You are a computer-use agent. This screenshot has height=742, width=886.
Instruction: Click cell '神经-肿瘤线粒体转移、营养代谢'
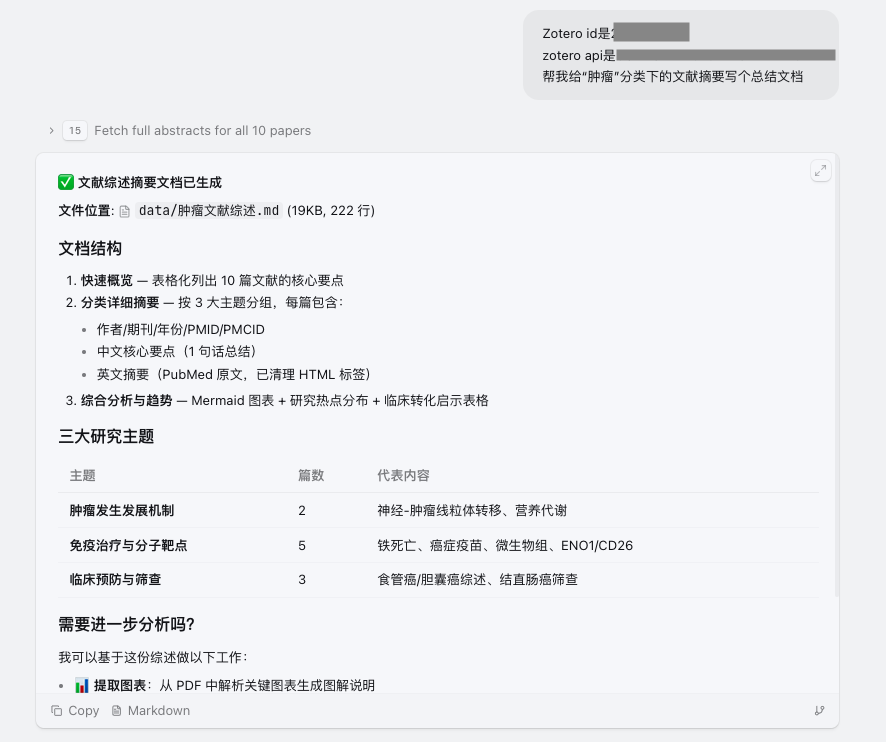click(472, 510)
